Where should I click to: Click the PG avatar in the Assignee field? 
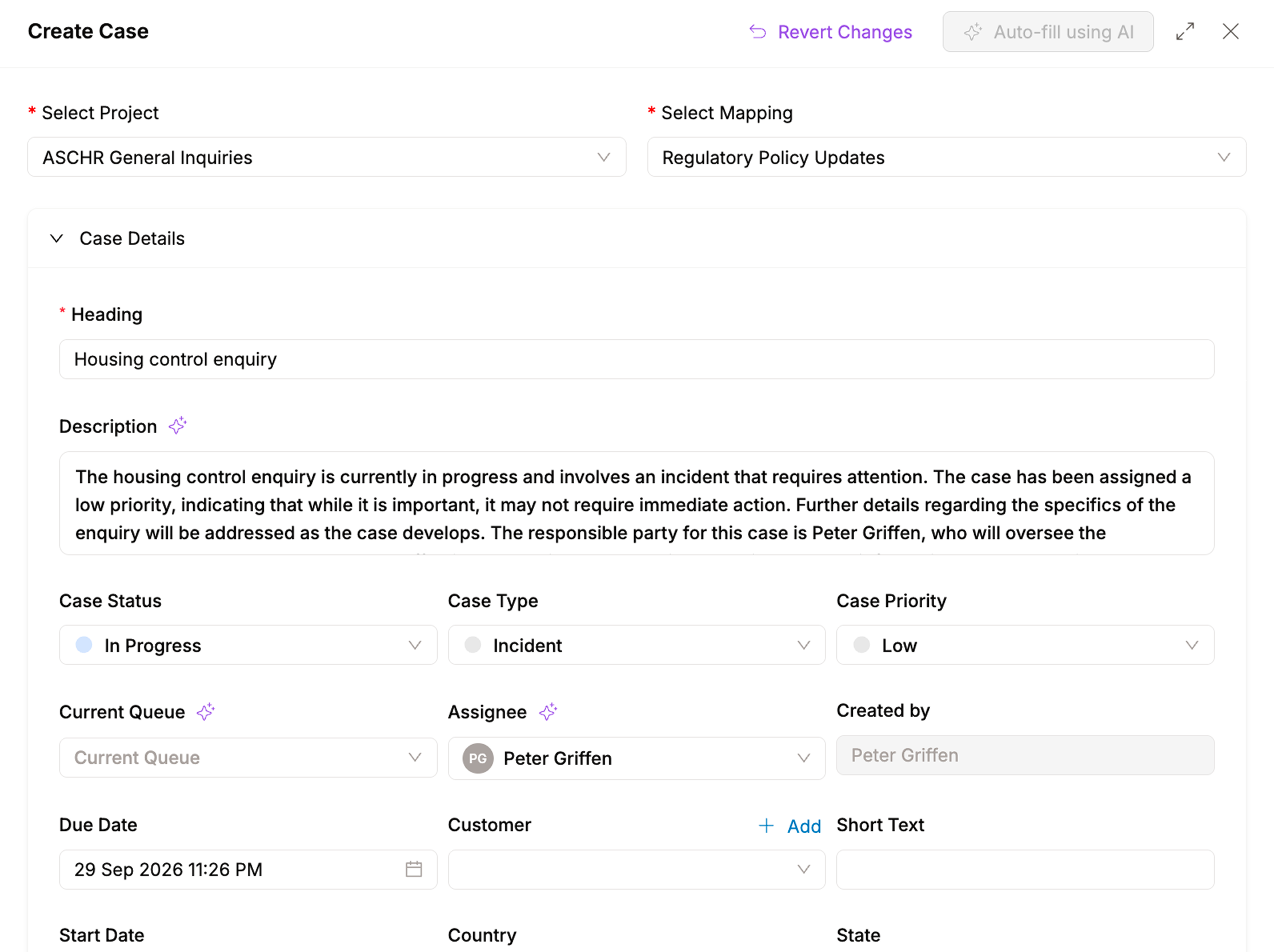tap(477, 758)
